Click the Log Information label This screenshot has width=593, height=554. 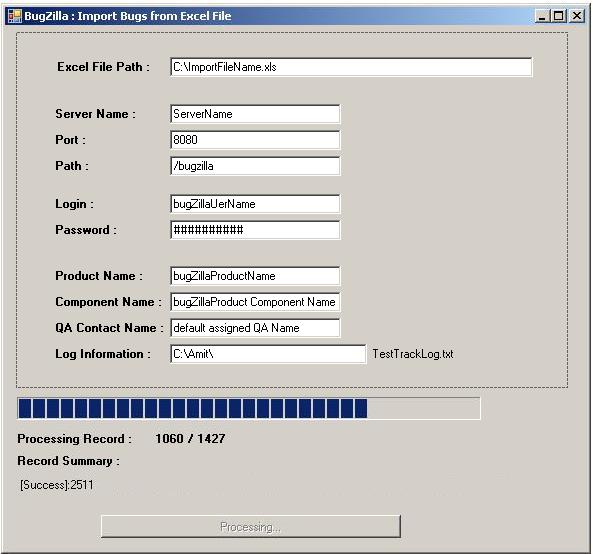click(102, 354)
